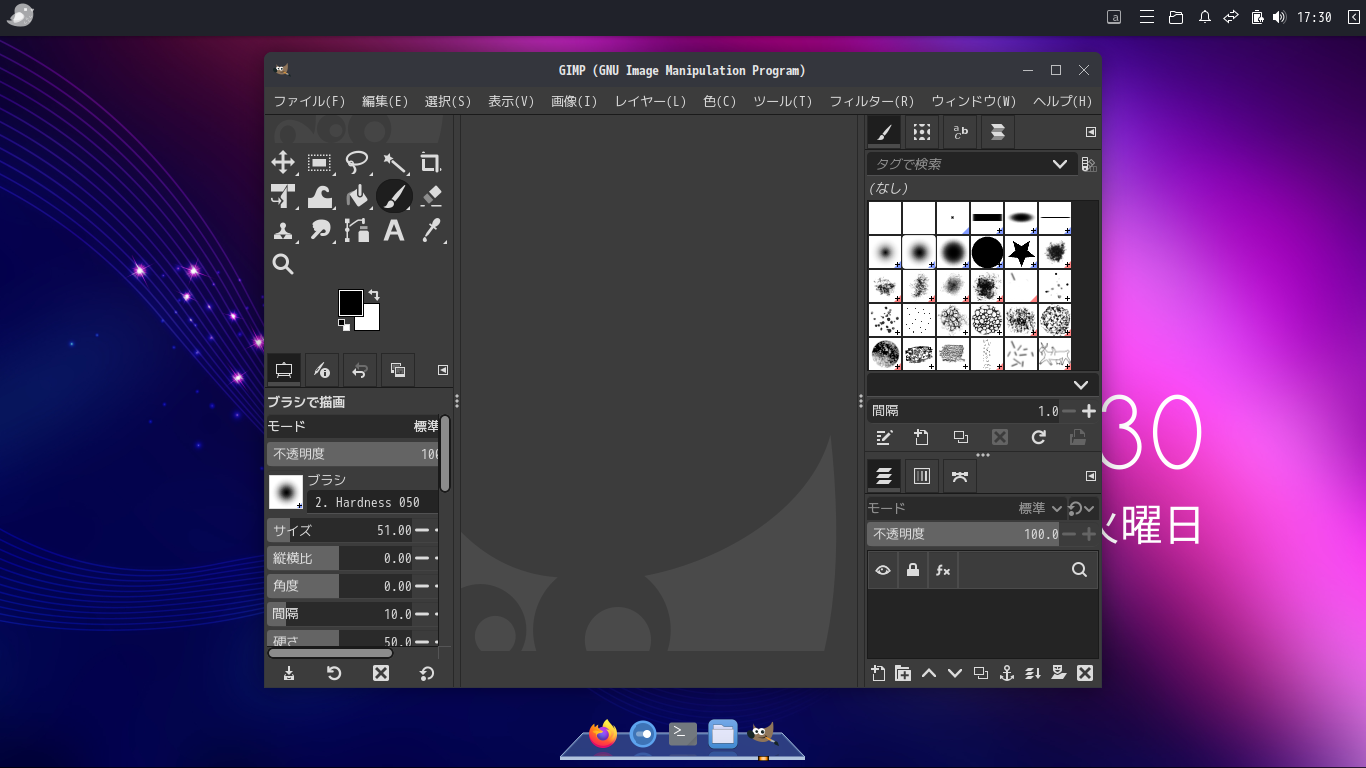Choose the Bucket Fill tool
Viewport: 1366px width, 768px height.
tap(357, 196)
